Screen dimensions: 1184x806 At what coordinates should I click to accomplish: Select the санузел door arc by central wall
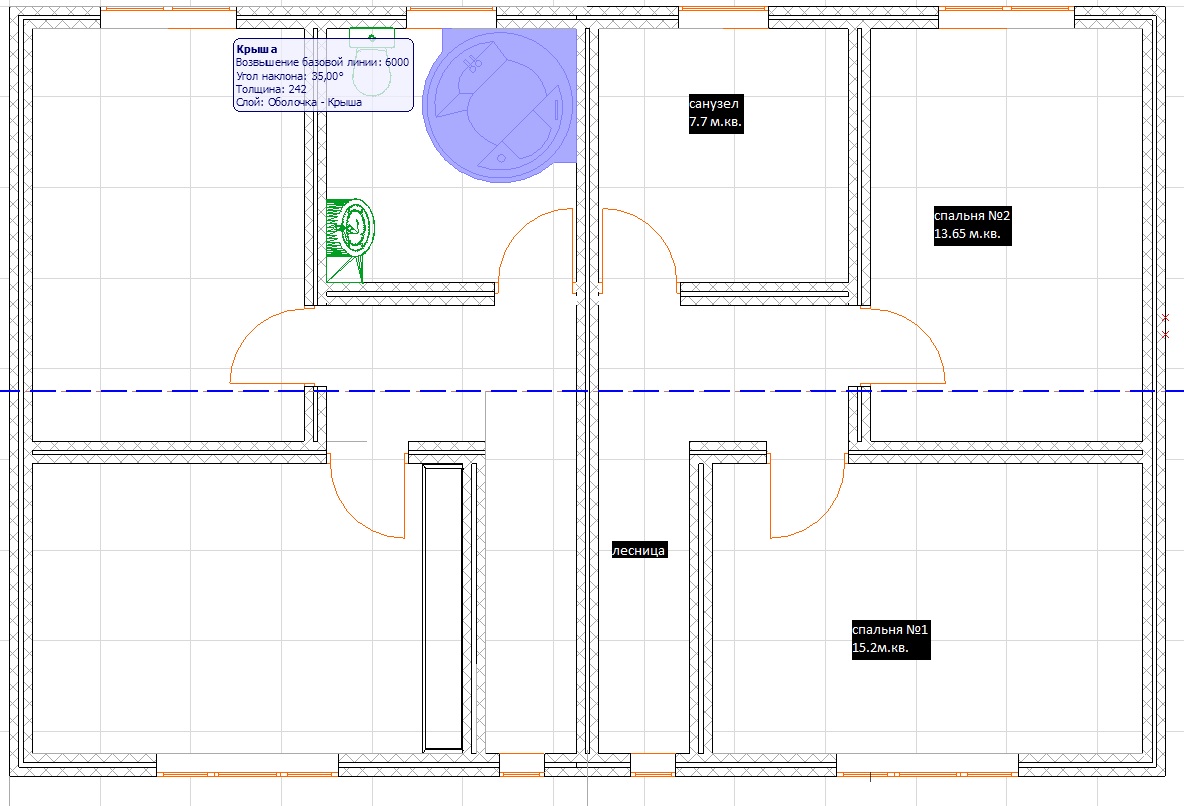(640, 249)
